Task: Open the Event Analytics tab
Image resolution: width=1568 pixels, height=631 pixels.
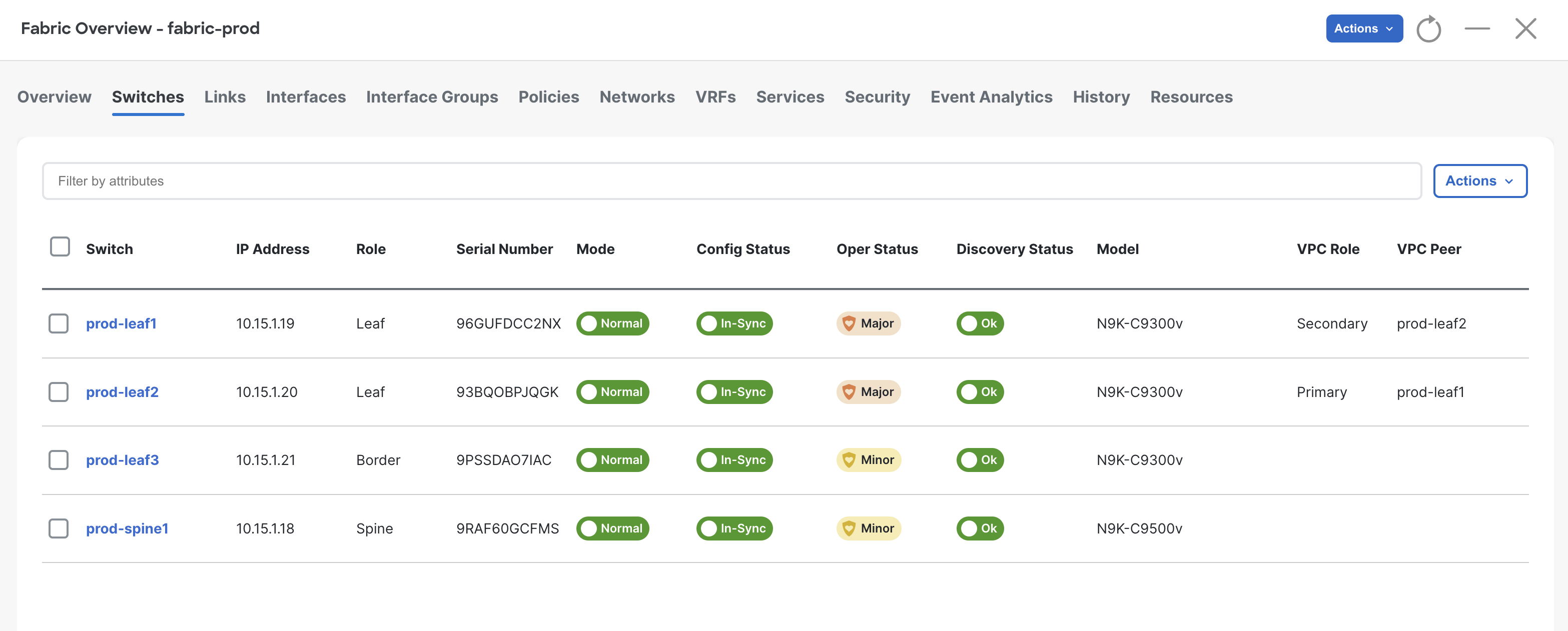Action: click(991, 96)
